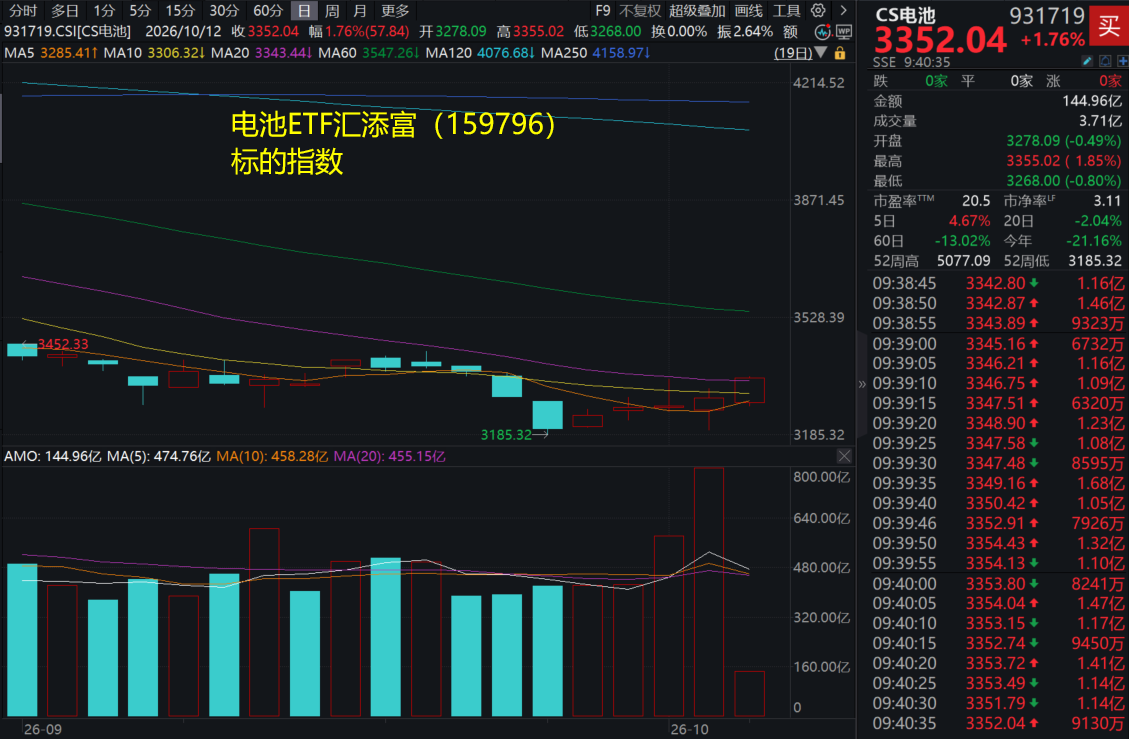Viewport: 1129px width, 739px height.
Task: Click the tallest volume bar in October
Action: tap(709, 591)
